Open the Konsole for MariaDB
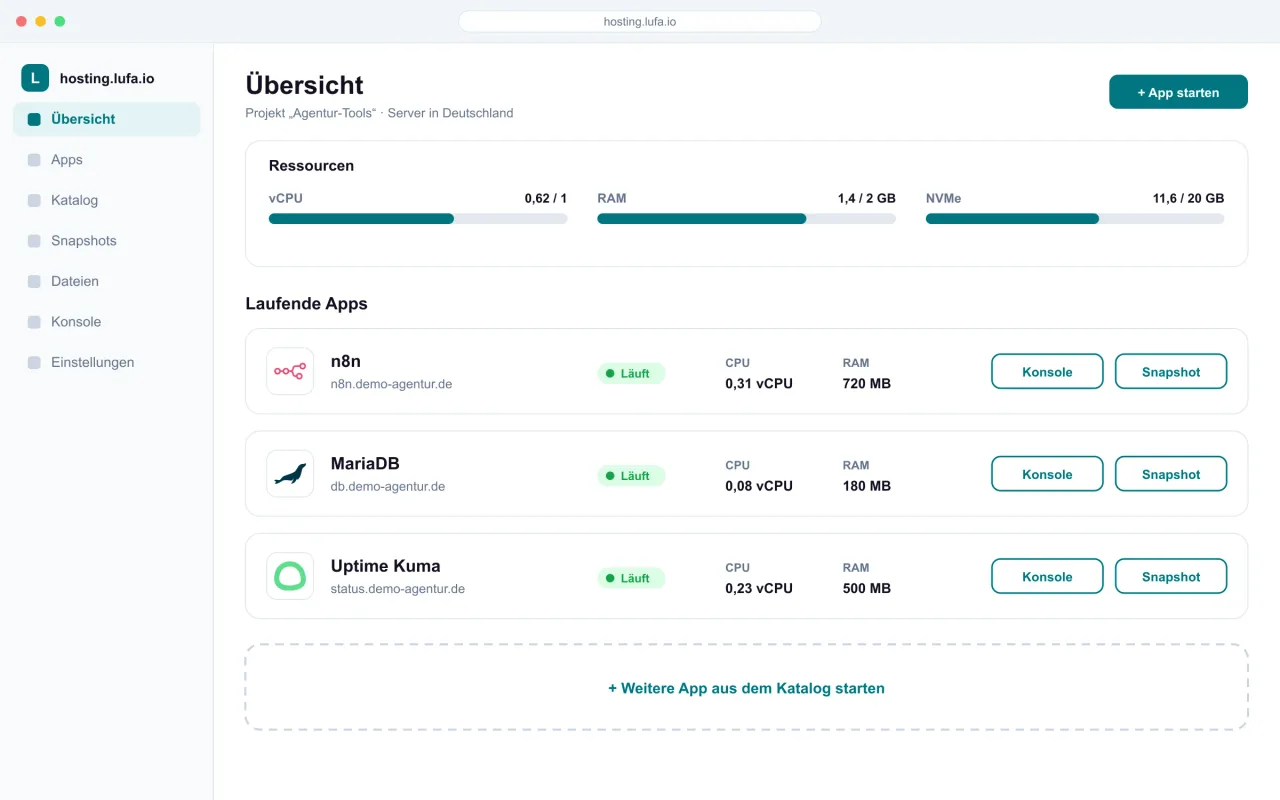1280x800 pixels. (x=1047, y=474)
